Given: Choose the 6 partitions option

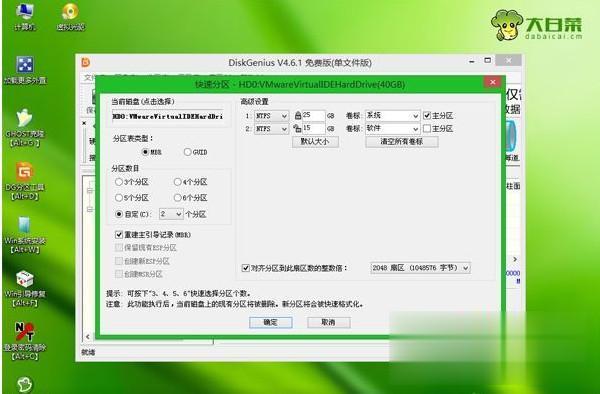Looking at the screenshot, I should click(x=177, y=198).
